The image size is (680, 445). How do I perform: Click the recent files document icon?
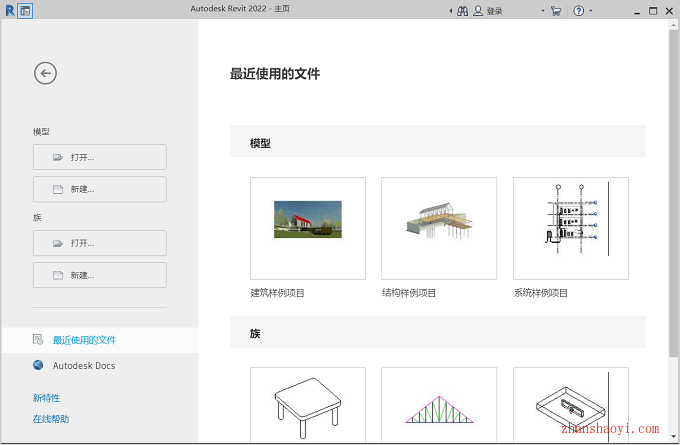(x=38, y=340)
